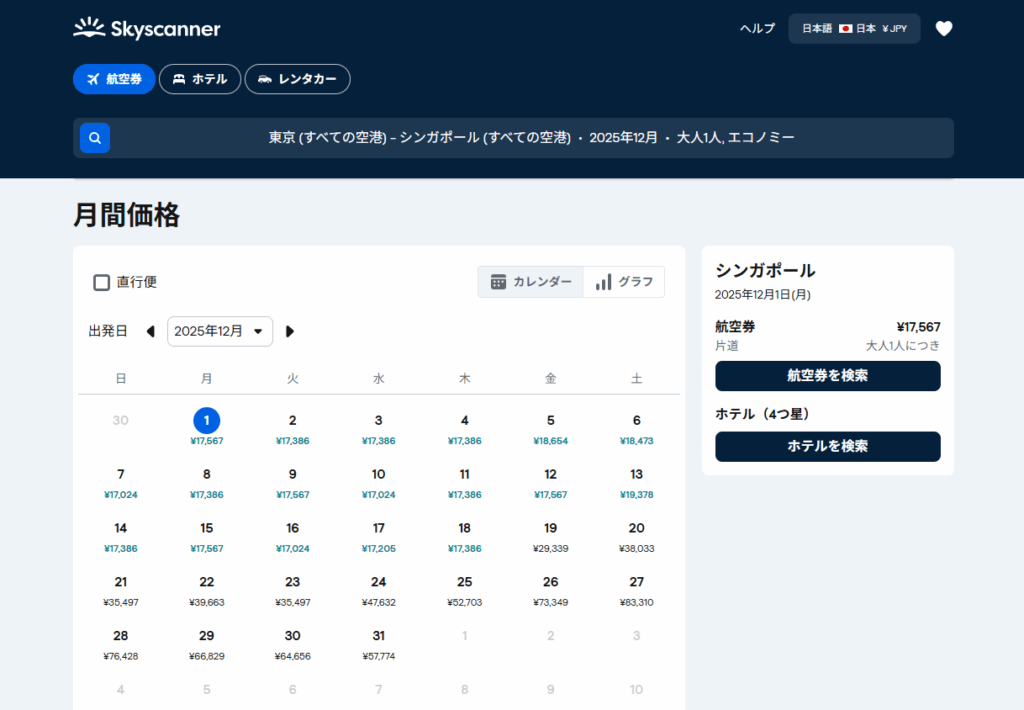
Task: Select the 航空券 flights tab
Action: (114, 79)
